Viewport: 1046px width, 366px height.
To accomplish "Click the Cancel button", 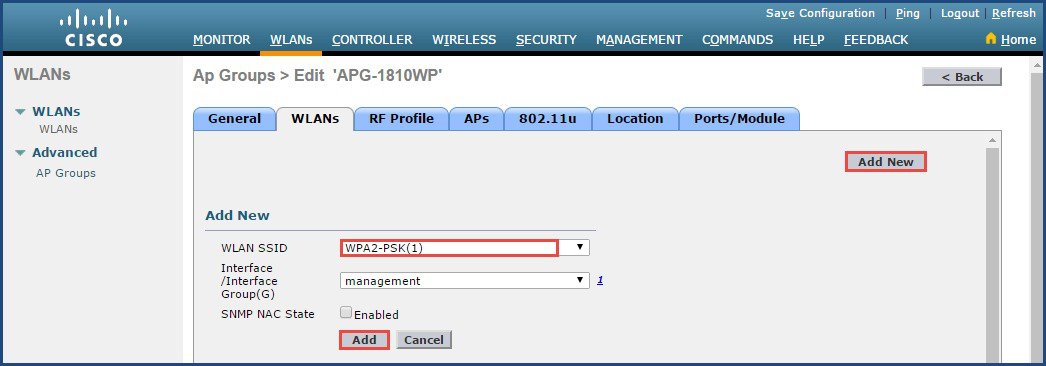I will coord(424,339).
